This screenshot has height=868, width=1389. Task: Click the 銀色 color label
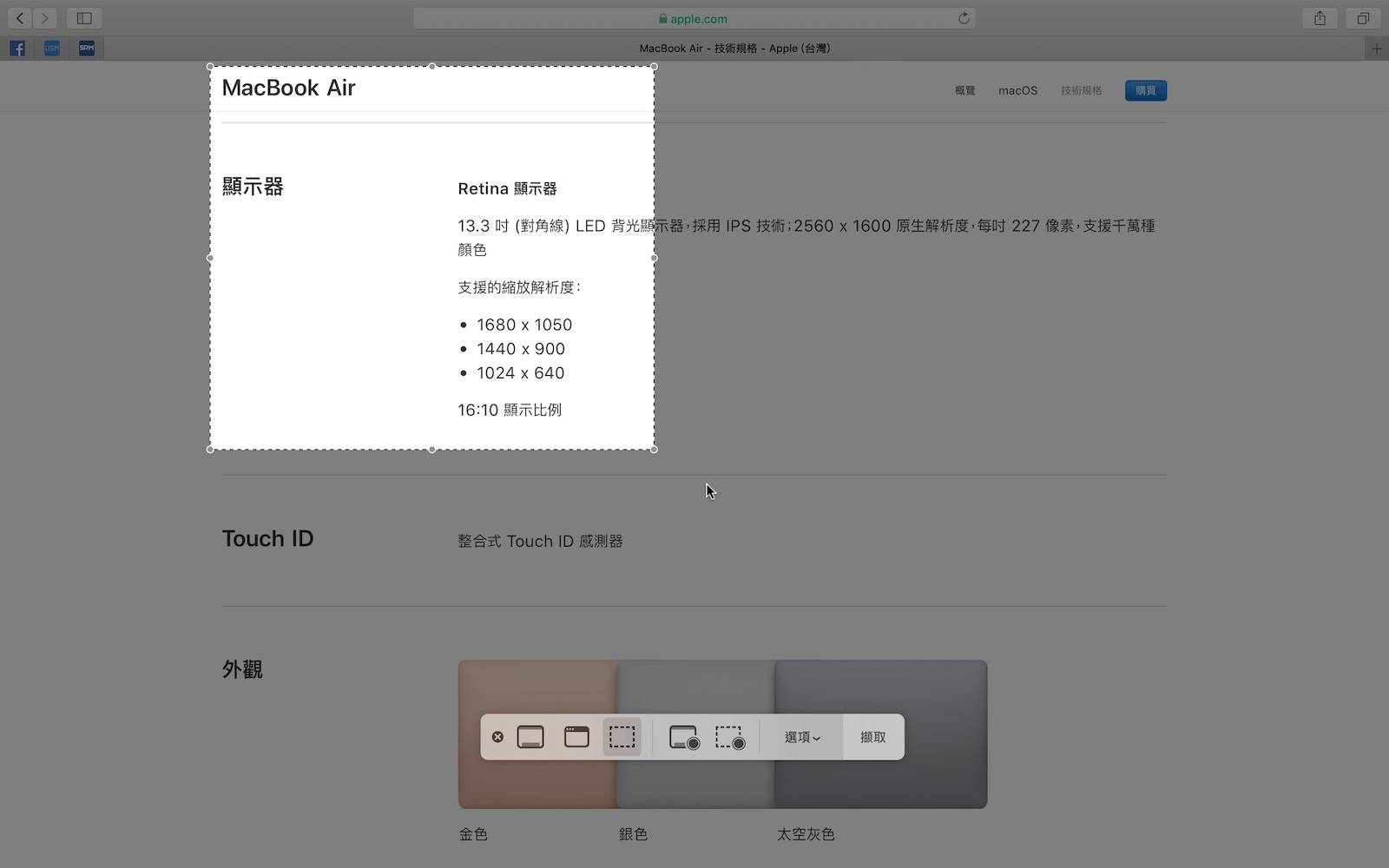pyautogui.click(x=633, y=834)
